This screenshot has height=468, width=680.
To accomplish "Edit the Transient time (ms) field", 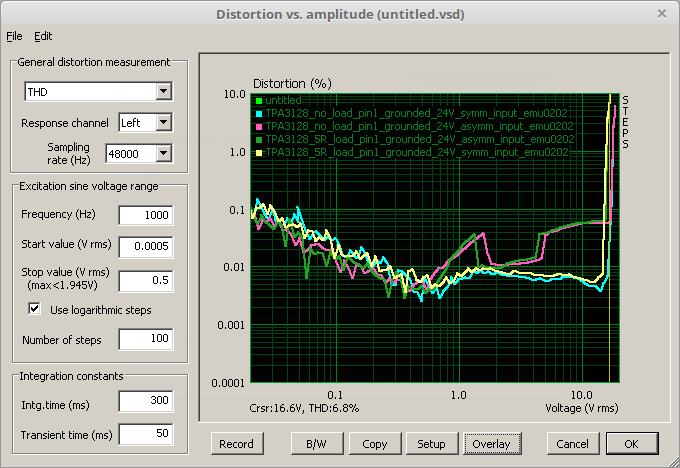I will pos(145,434).
